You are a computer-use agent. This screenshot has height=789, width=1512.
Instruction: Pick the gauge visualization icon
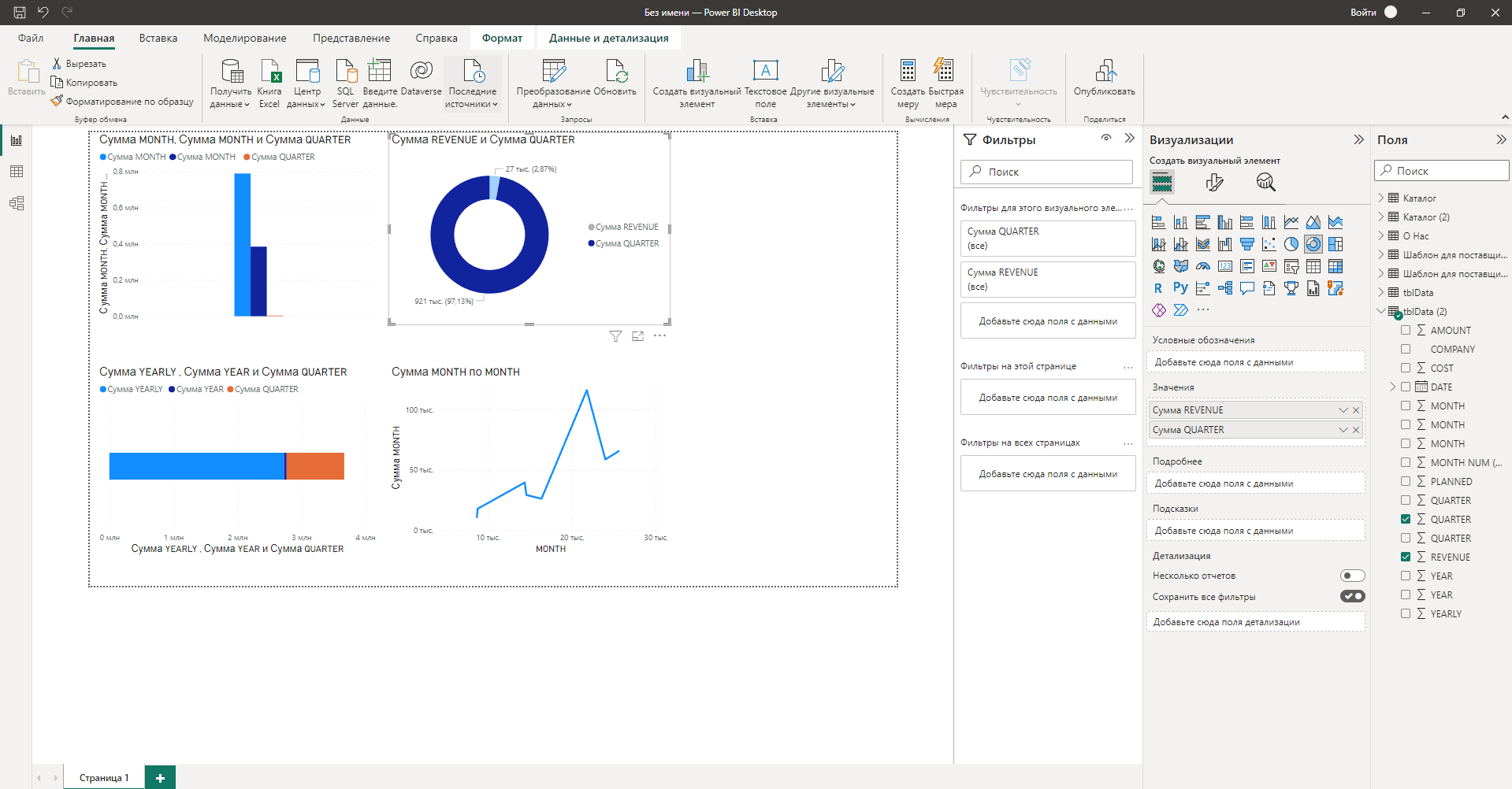[1202, 266]
